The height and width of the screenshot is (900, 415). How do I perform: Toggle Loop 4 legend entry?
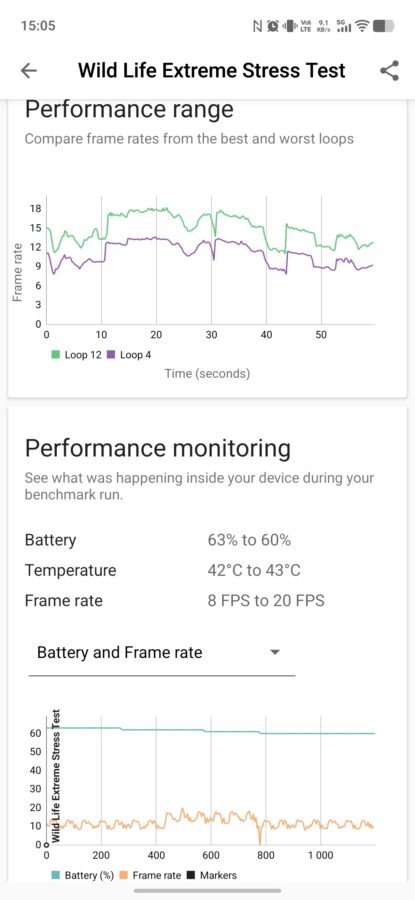pos(129,355)
